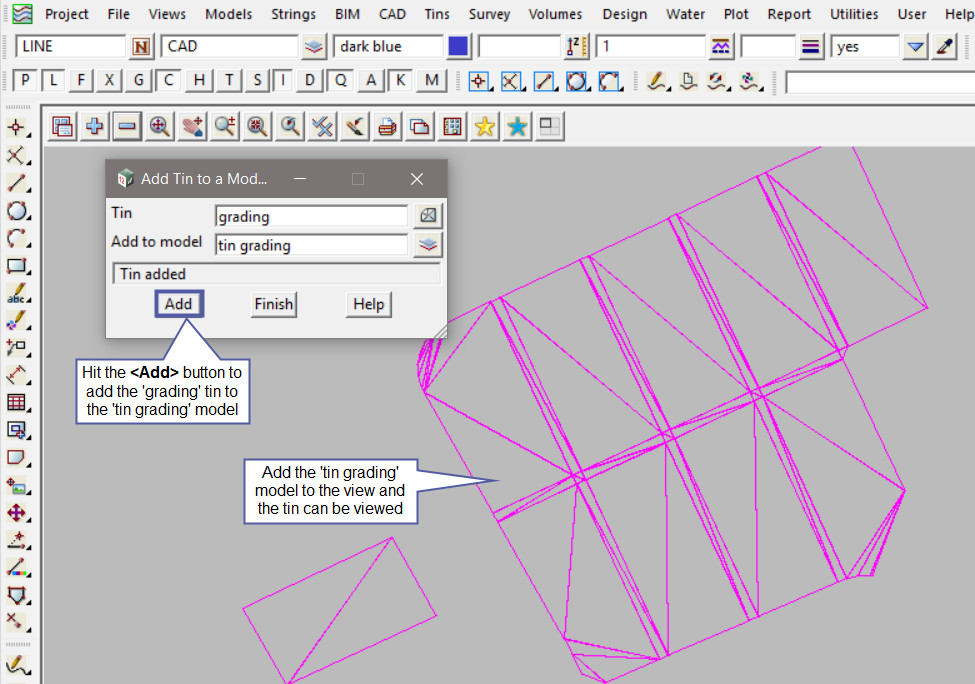Screen dimensions: 975x684
Task: Click the print view icon
Action: click(387, 126)
